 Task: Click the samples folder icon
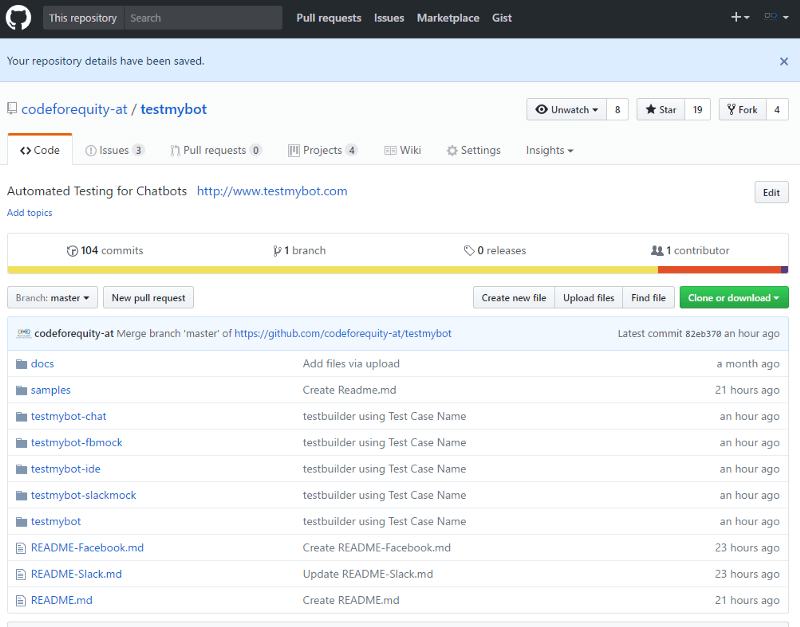tap(21, 390)
